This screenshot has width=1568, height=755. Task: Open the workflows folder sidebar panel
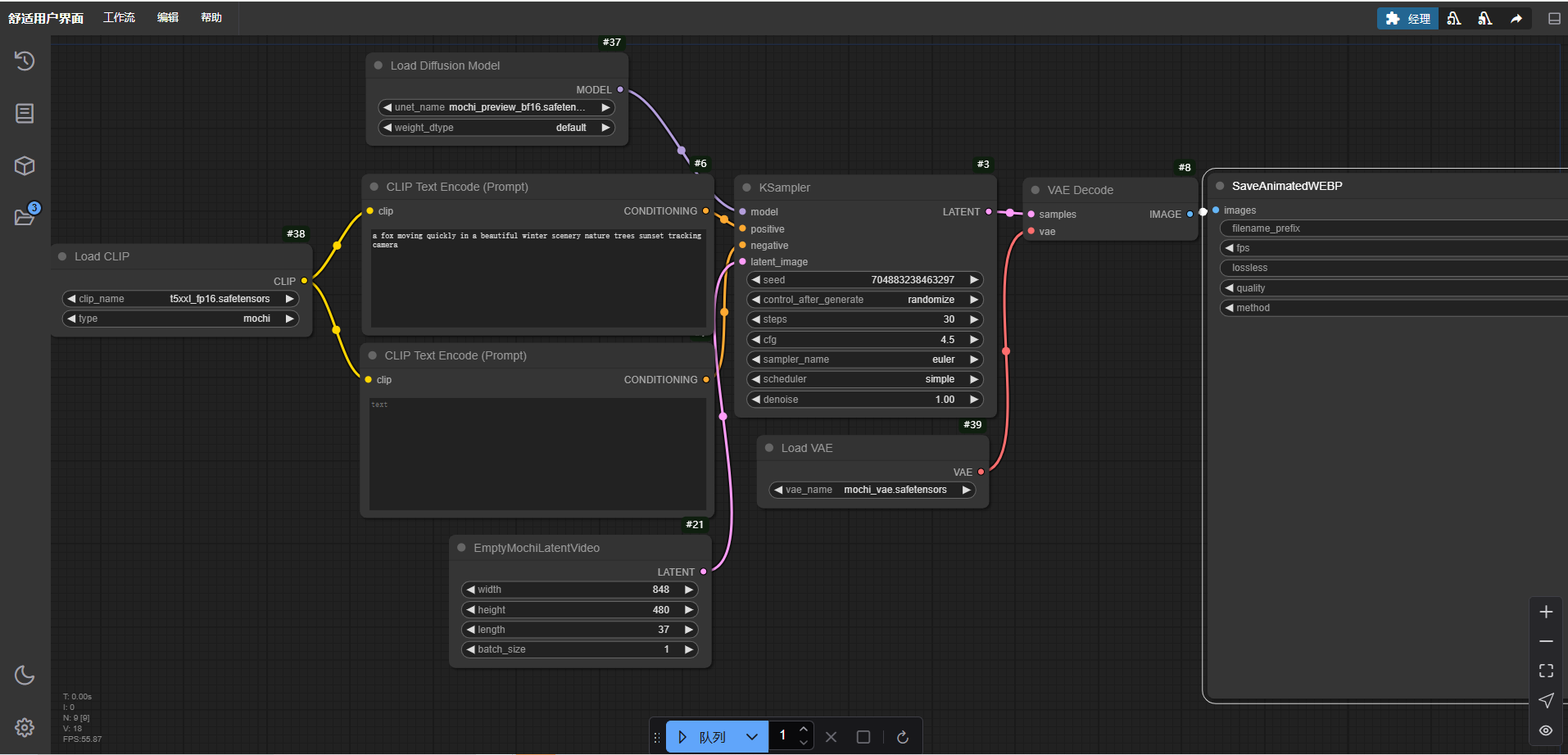25,217
